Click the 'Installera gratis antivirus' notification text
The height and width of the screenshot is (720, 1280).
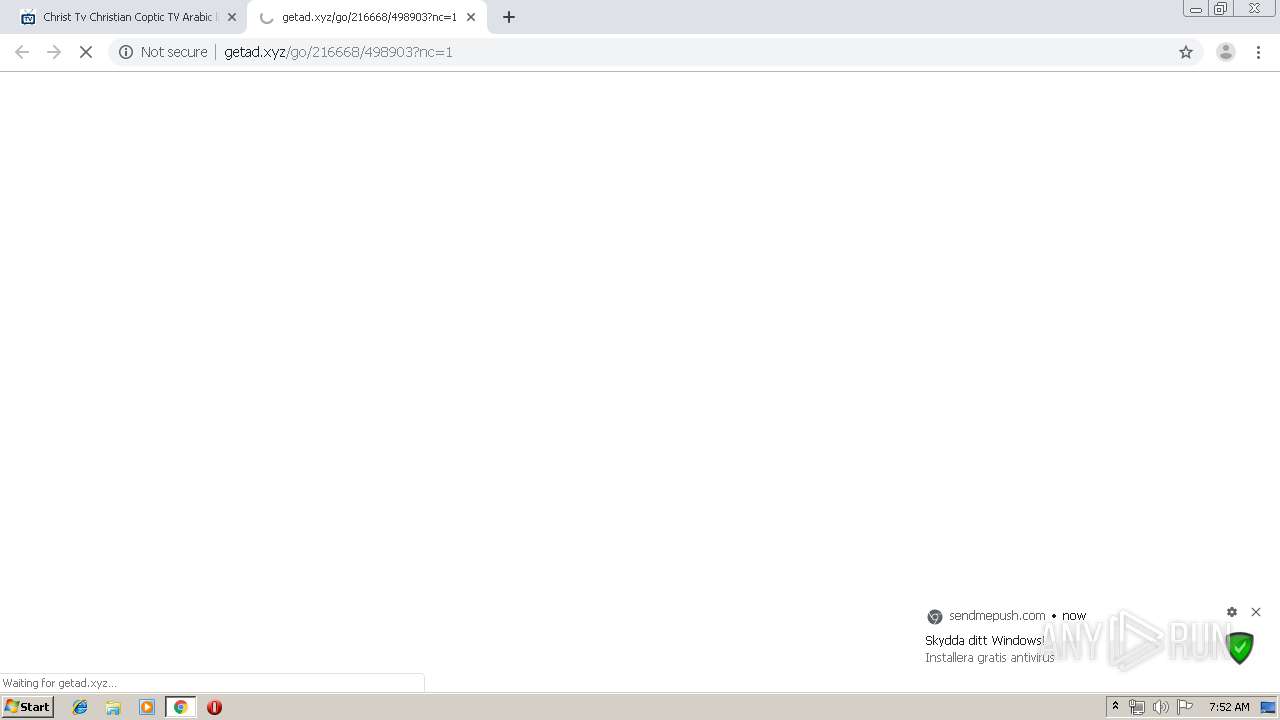[x=989, y=658]
